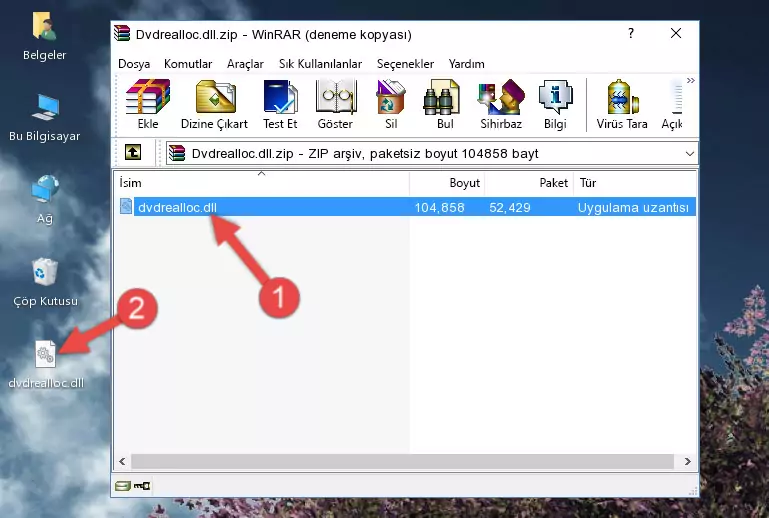Sort files by Paket column header
Image resolution: width=769 pixels, height=518 pixels.
529,183
